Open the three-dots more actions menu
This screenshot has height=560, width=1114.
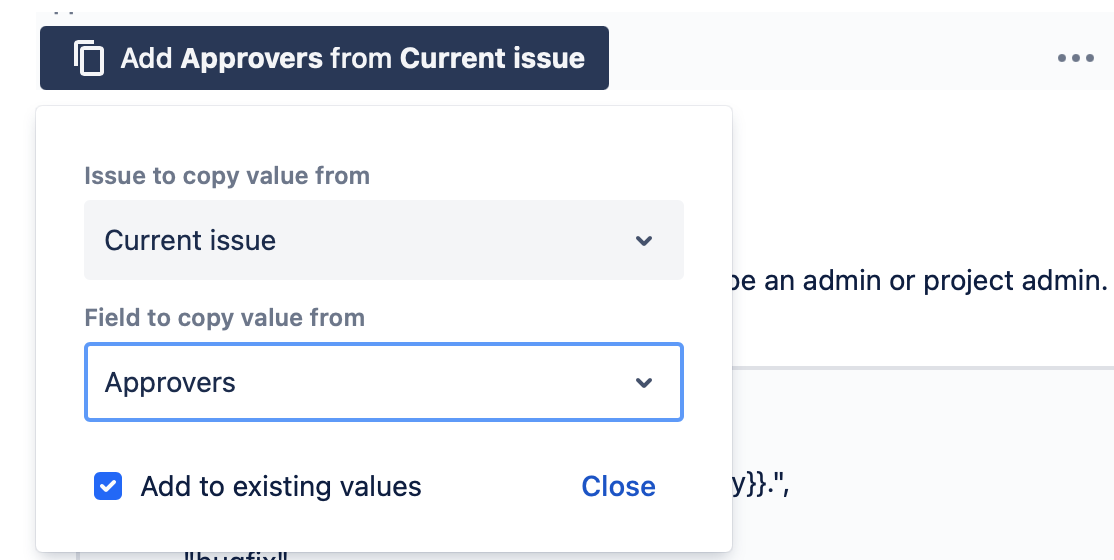[1075, 58]
